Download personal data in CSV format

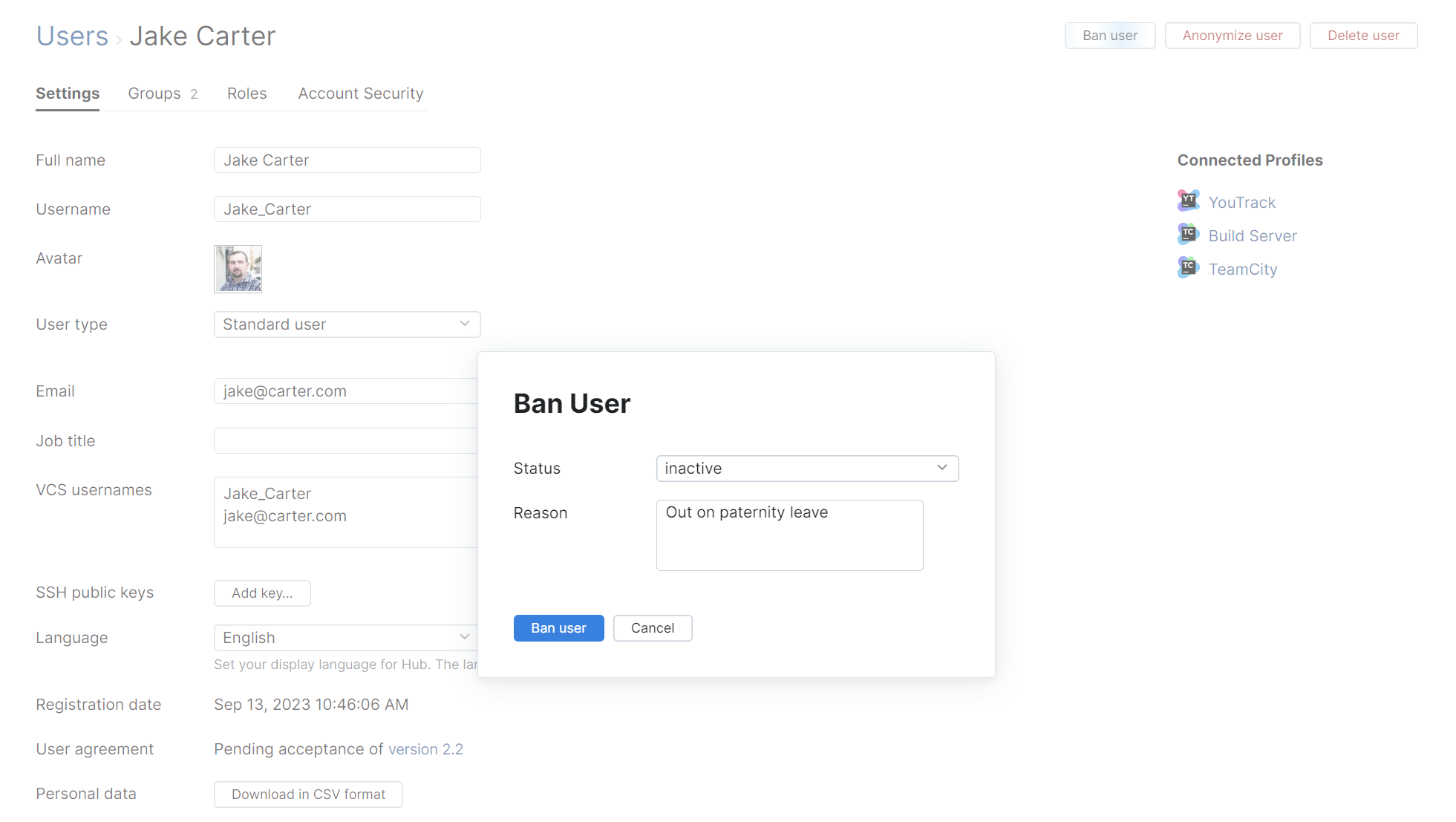coord(307,794)
